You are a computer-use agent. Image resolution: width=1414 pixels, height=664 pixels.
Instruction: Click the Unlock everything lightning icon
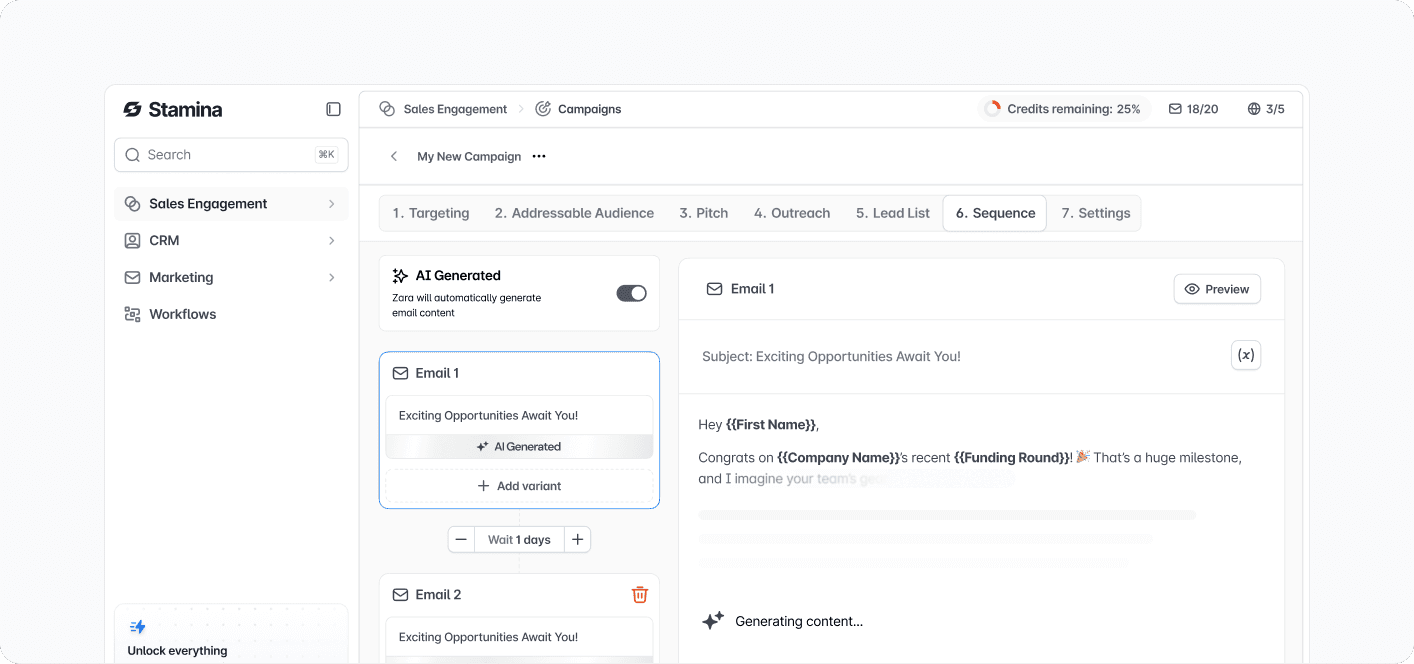coord(138,628)
